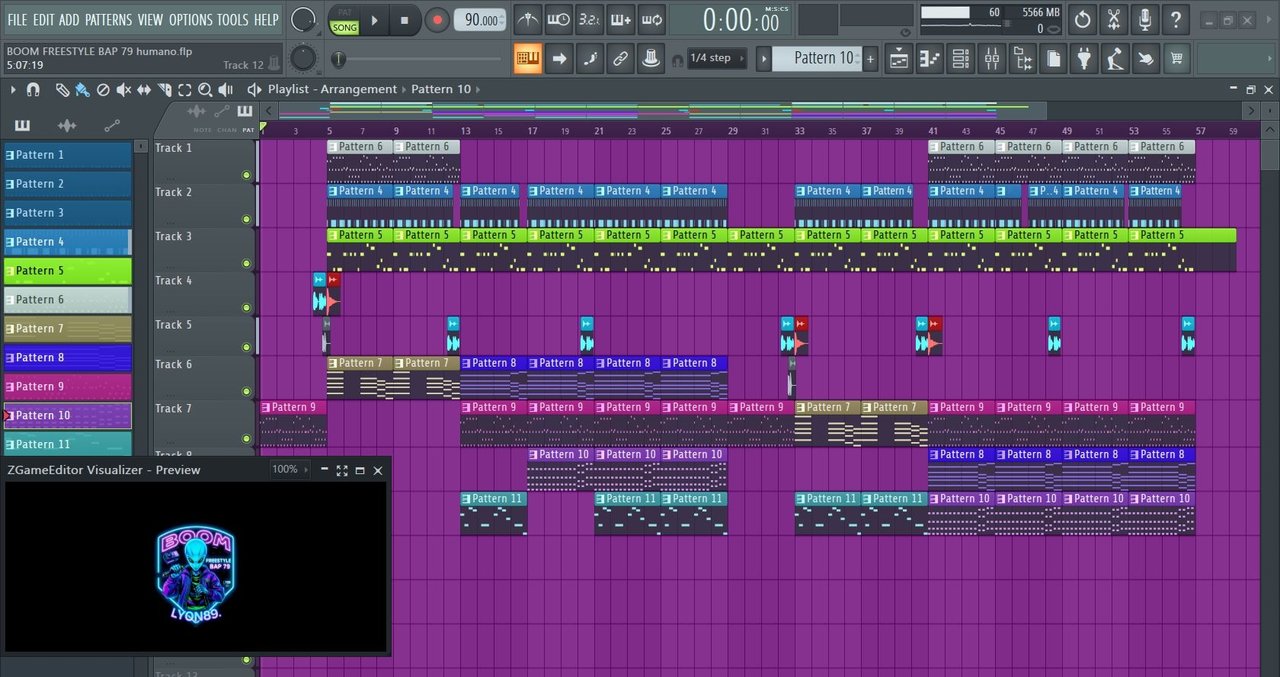The width and height of the screenshot is (1280, 677).
Task: Toggle step editing mode icon
Action: pos(591,58)
